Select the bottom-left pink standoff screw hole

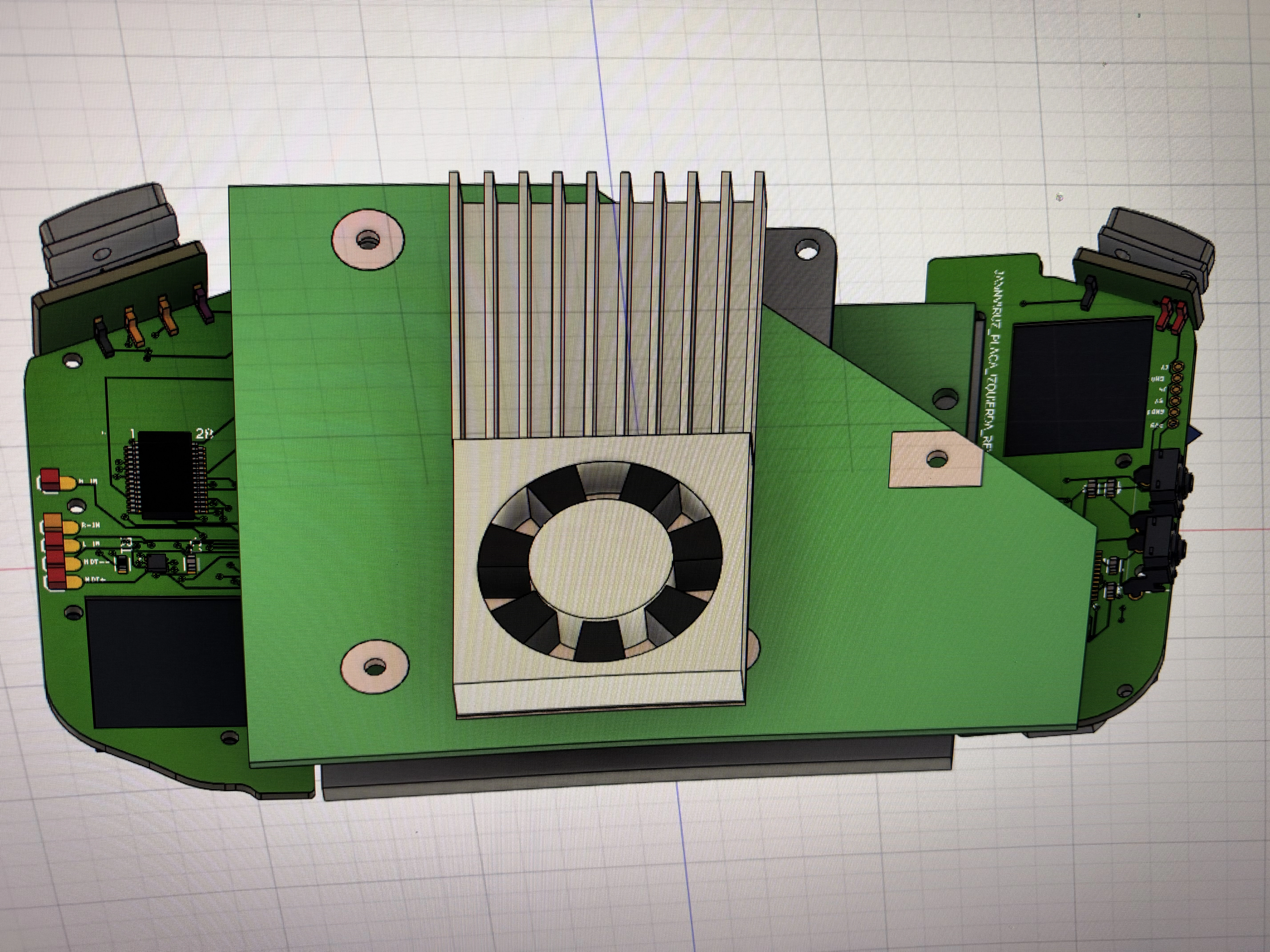click(375, 667)
